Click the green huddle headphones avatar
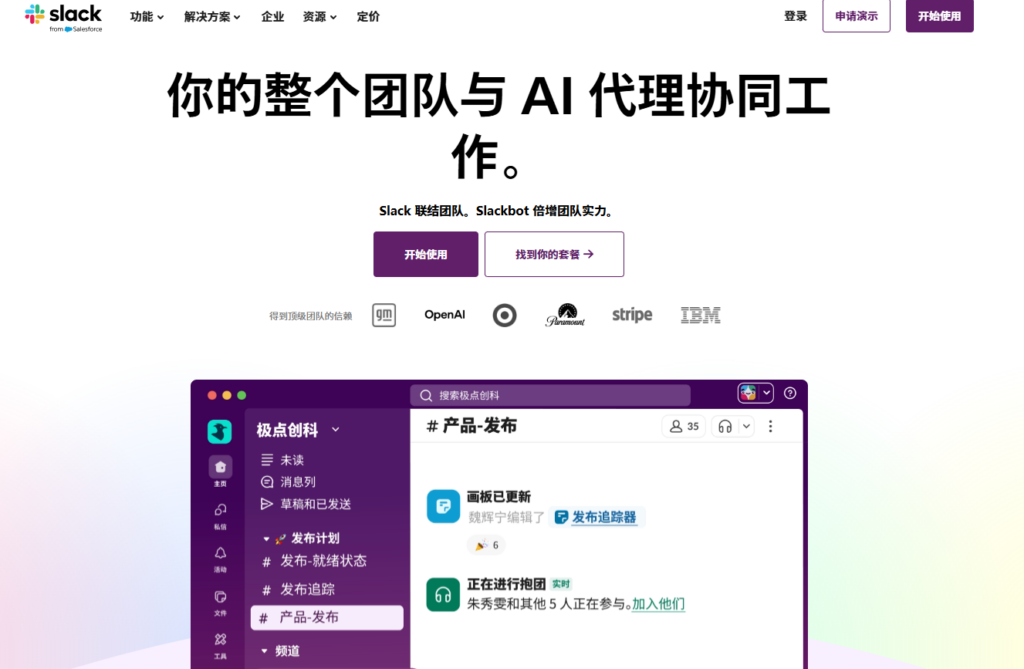 click(443, 595)
